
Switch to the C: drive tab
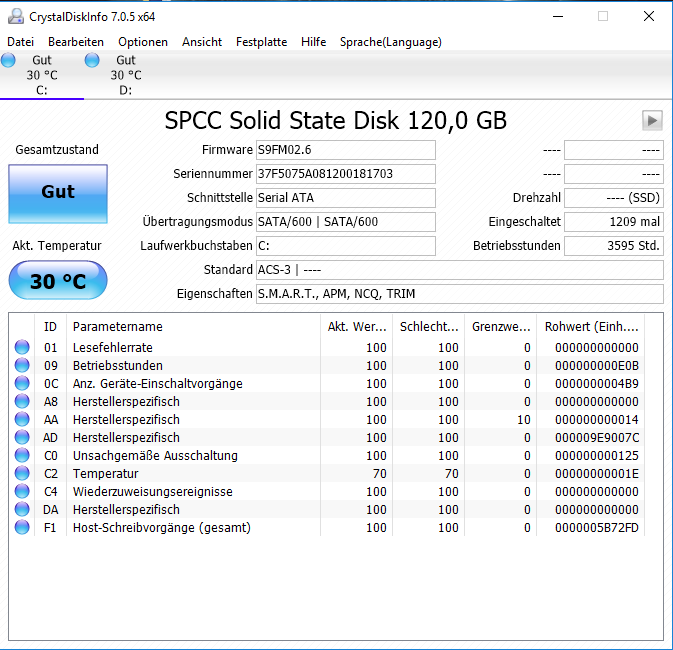pyautogui.click(x=42, y=75)
